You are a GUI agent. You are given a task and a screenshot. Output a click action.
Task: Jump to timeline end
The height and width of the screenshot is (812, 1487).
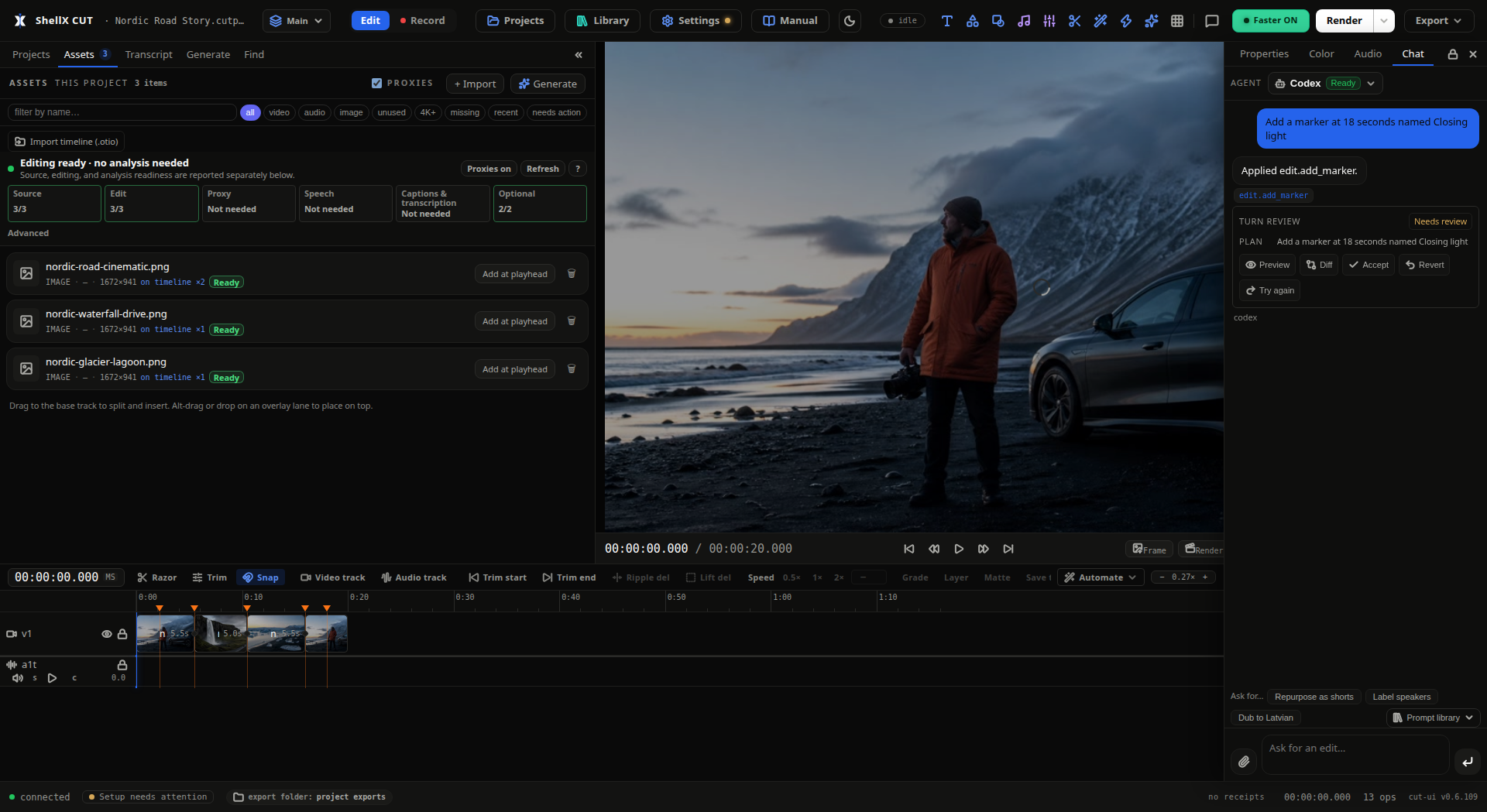click(1008, 549)
